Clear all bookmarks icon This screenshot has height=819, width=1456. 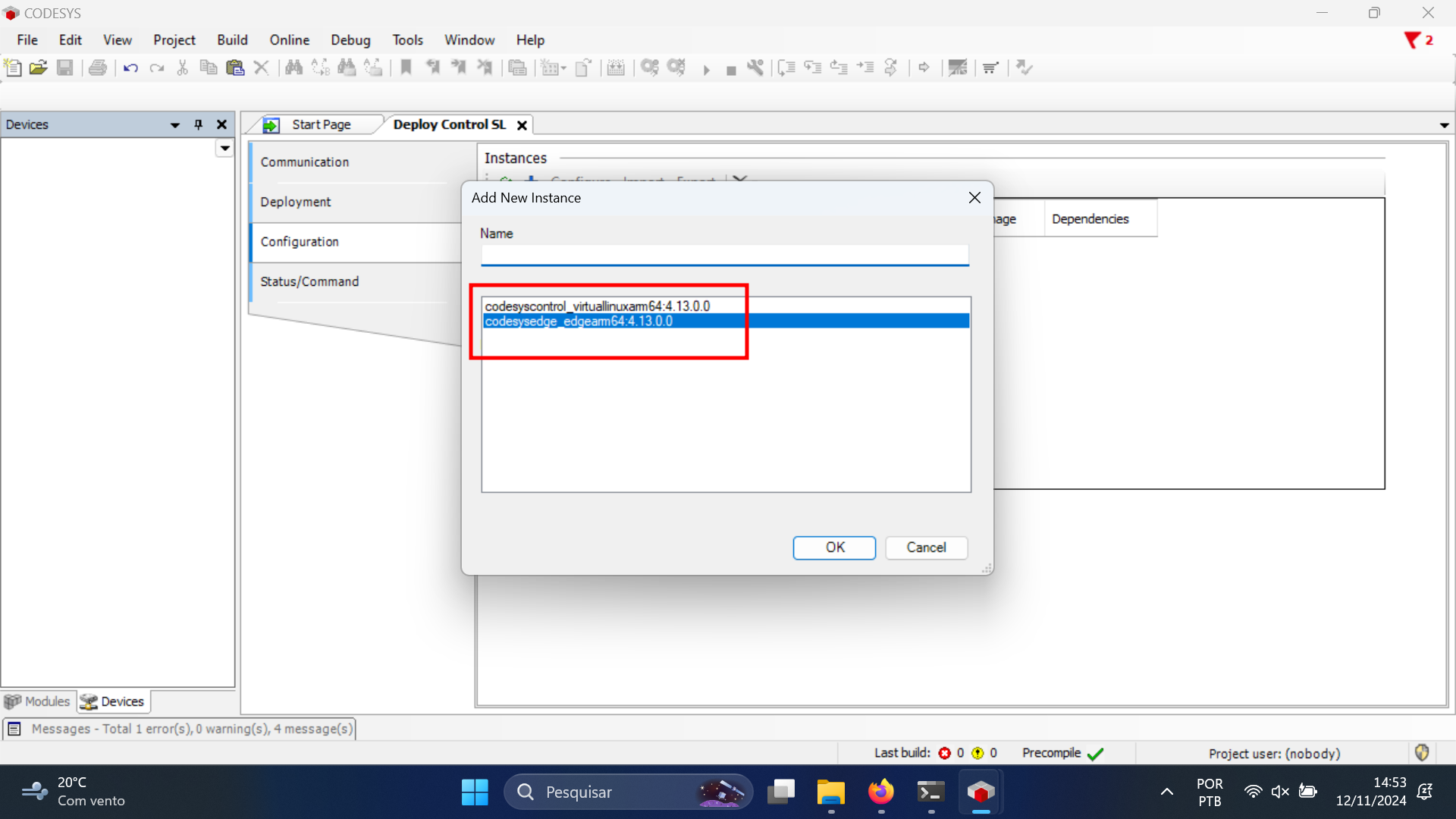(x=485, y=67)
